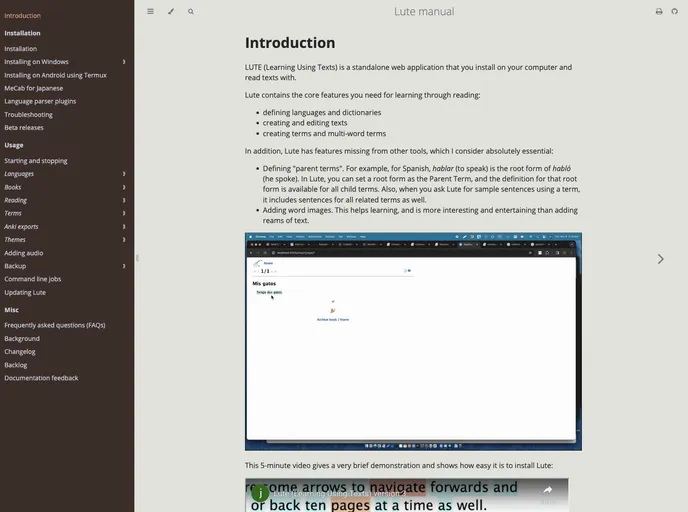
Task: Open the theme picker paintbrush icon
Action: tap(170, 12)
